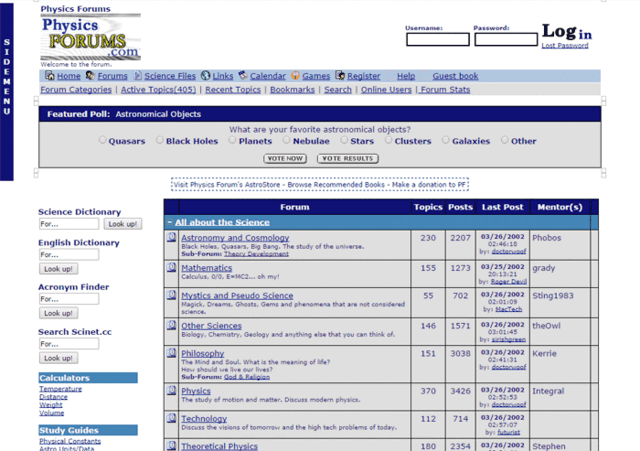The image size is (640, 451).
Task: Select the Clusters poll option
Action: point(388,140)
